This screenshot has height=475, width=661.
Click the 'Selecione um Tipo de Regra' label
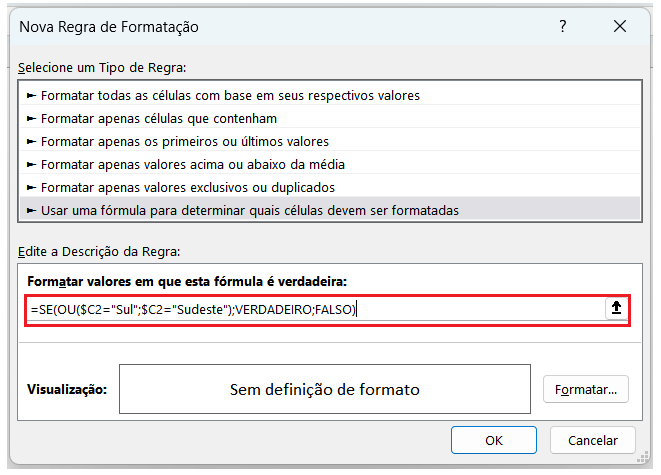coord(102,67)
